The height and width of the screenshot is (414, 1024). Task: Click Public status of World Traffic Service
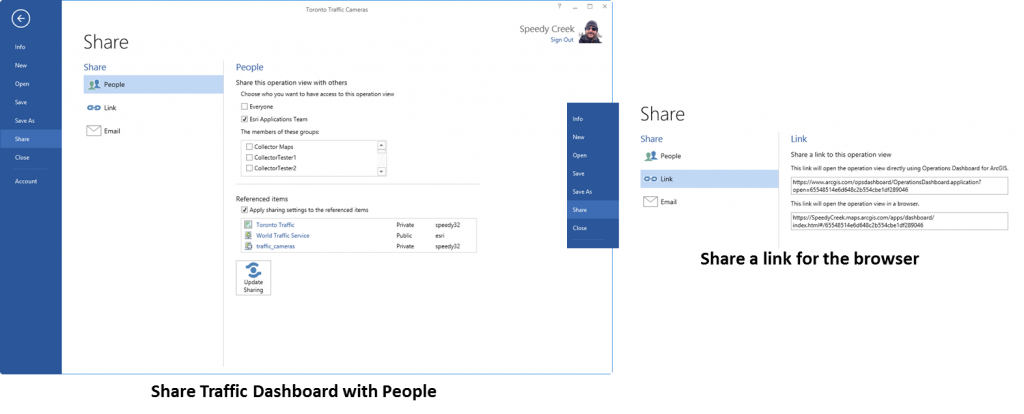coord(404,235)
